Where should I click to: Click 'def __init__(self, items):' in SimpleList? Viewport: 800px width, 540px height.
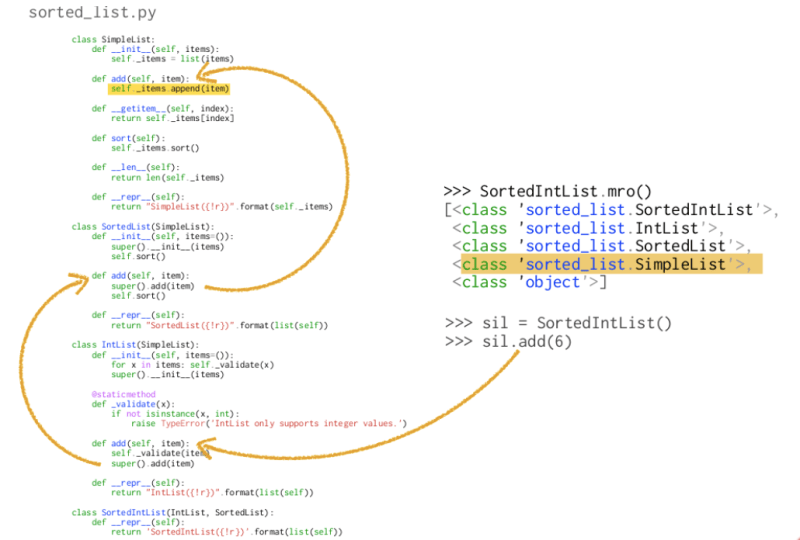[x=155, y=49]
